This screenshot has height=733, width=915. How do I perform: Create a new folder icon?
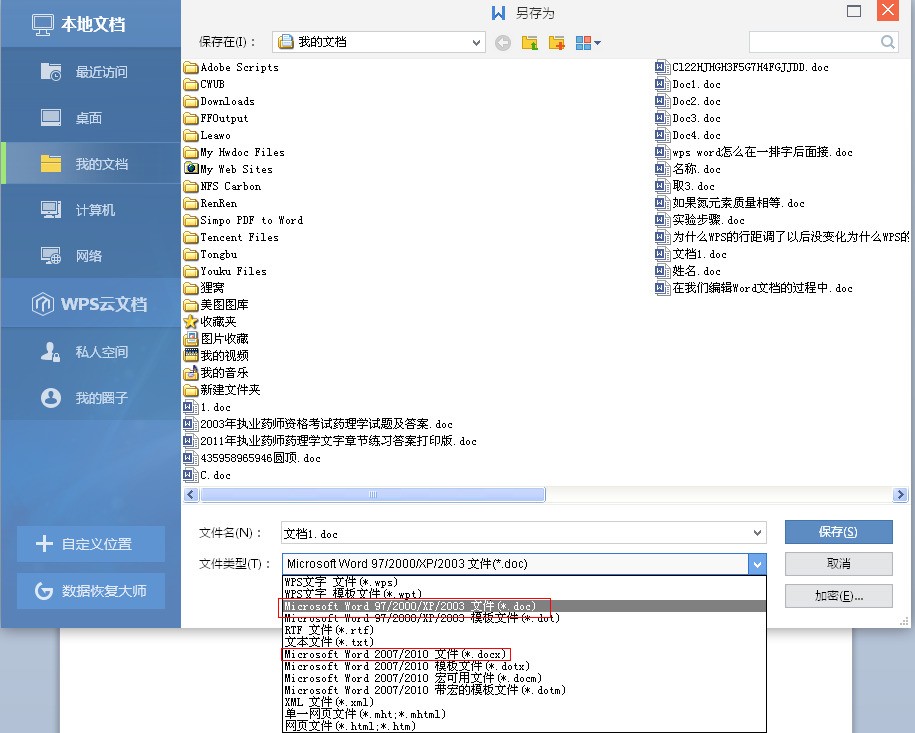coord(557,43)
